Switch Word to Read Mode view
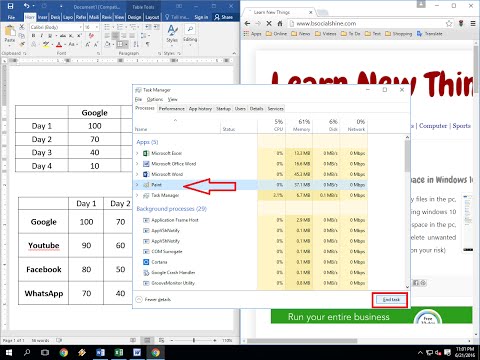Image resolution: width=480 pixels, height=360 pixels. pos(133,340)
